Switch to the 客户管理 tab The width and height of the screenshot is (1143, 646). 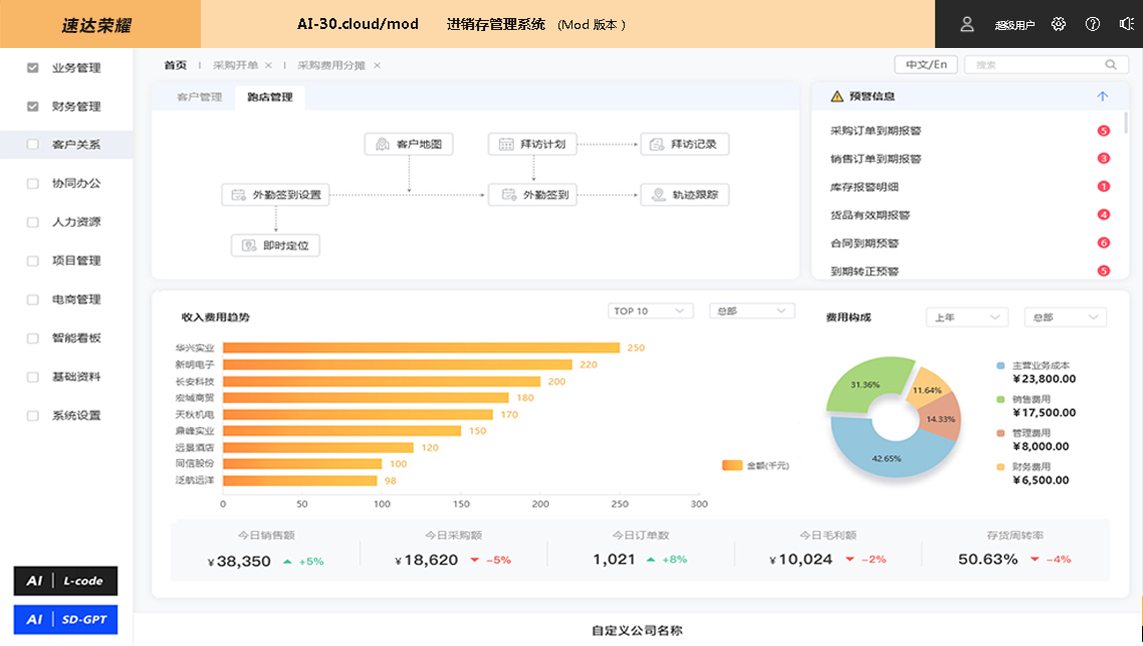click(199, 98)
